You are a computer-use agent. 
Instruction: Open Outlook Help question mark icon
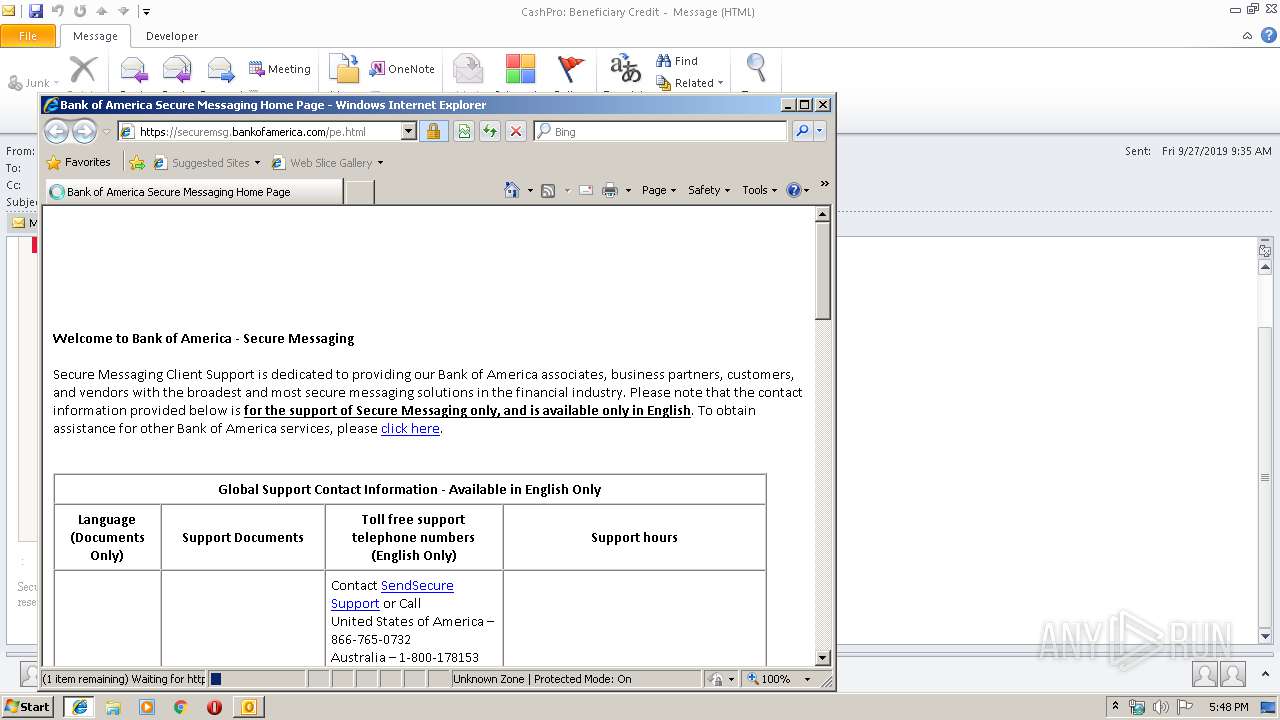coord(1269,35)
